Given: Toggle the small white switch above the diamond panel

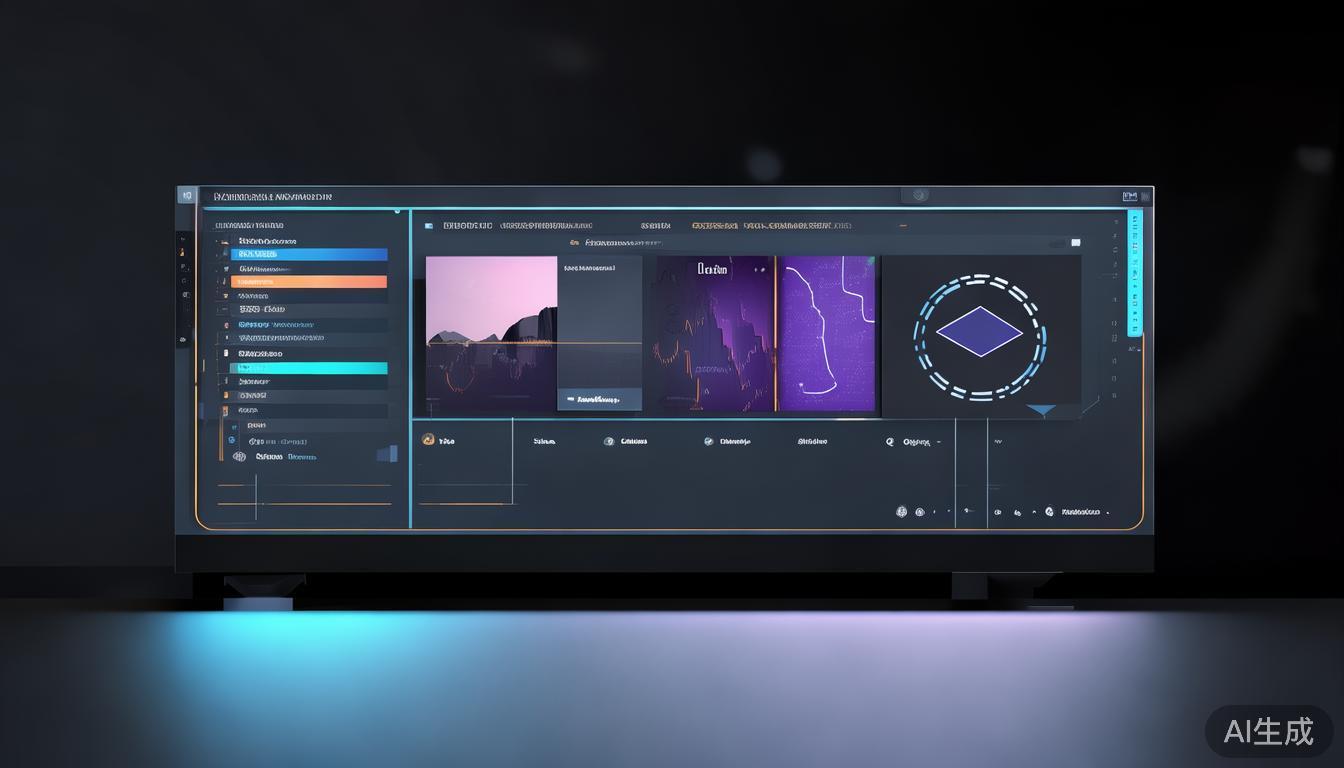Looking at the screenshot, I should click(1075, 242).
